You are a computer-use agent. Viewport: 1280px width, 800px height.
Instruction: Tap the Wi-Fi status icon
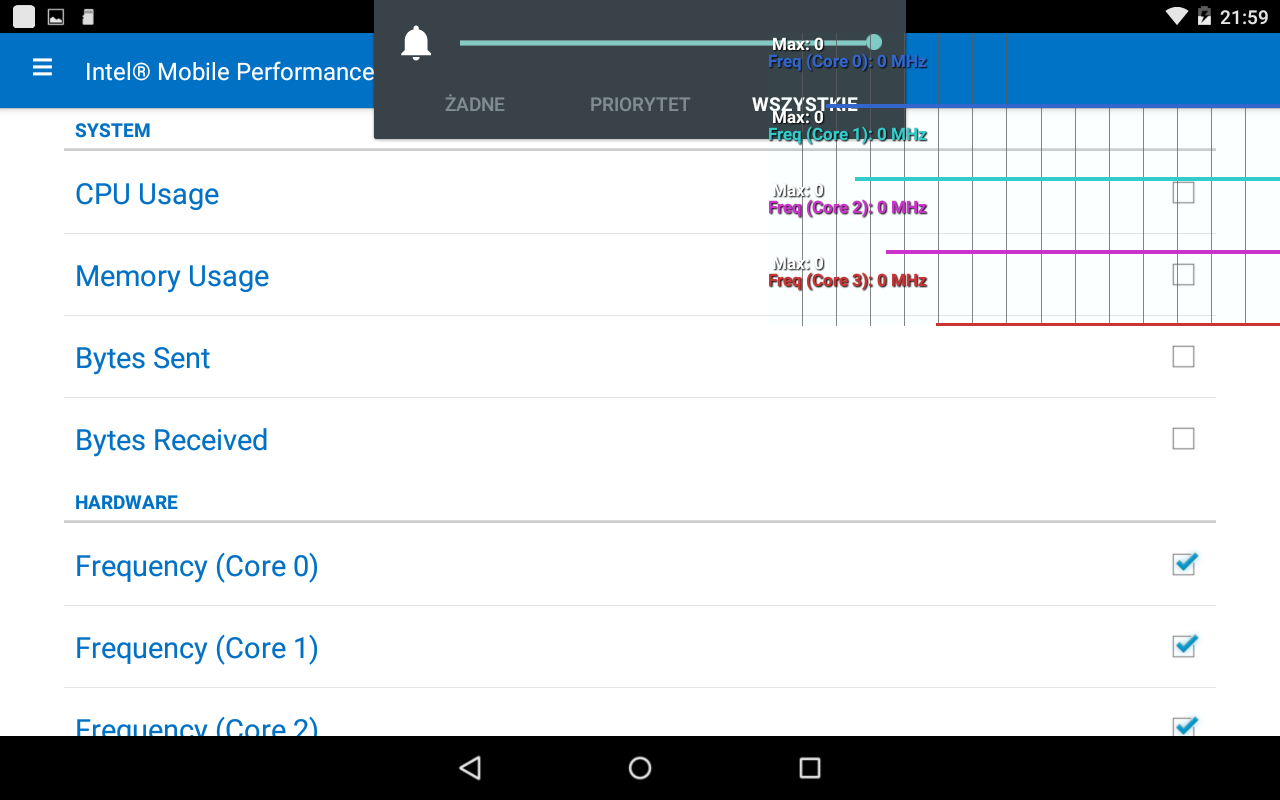coord(1177,16)
